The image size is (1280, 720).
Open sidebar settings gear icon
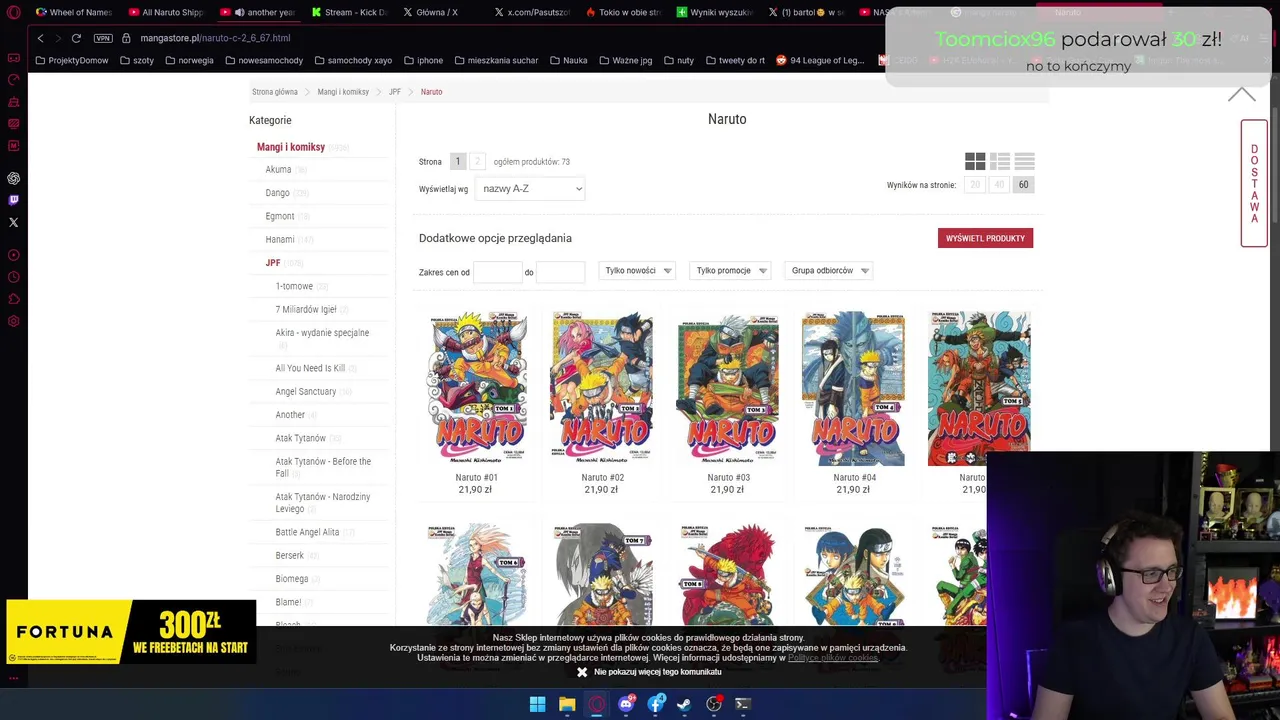pos(14,321)
